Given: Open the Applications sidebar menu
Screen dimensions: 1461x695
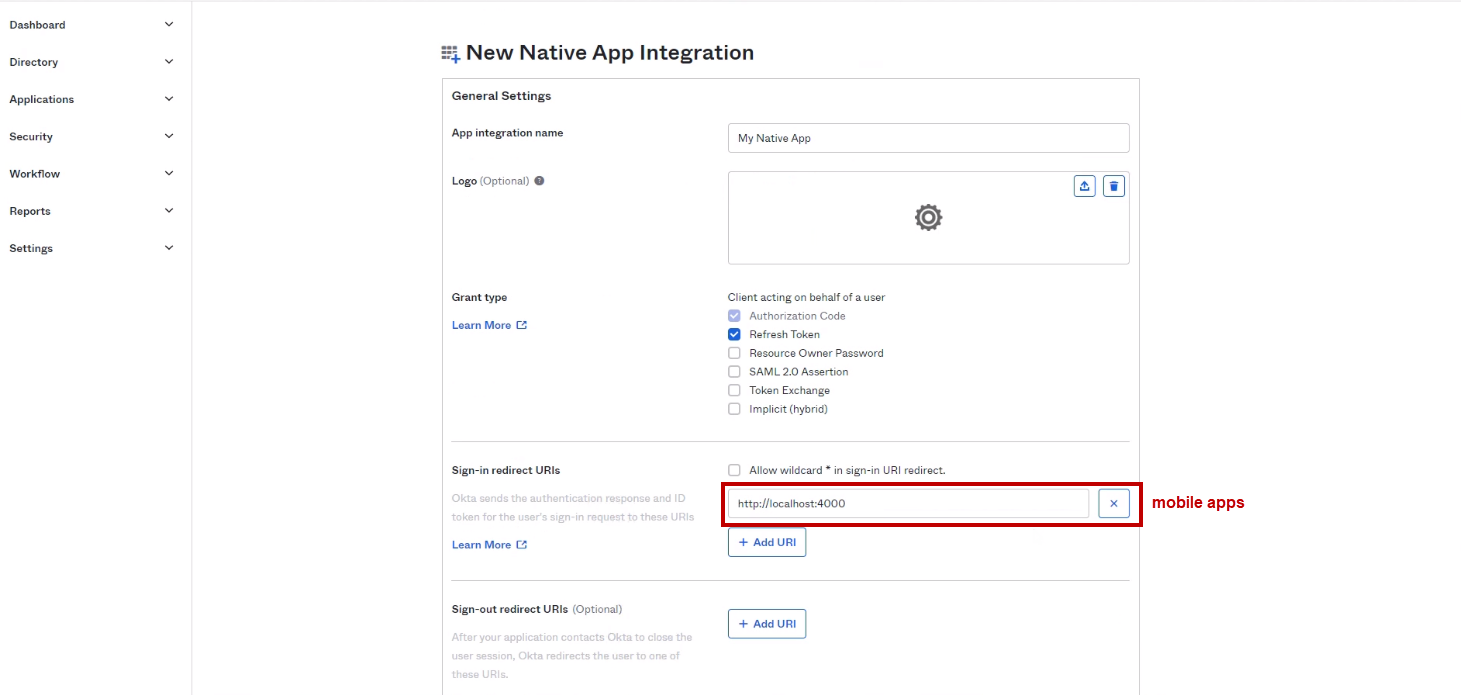Looking at the screenshot, I should [168, 99].
